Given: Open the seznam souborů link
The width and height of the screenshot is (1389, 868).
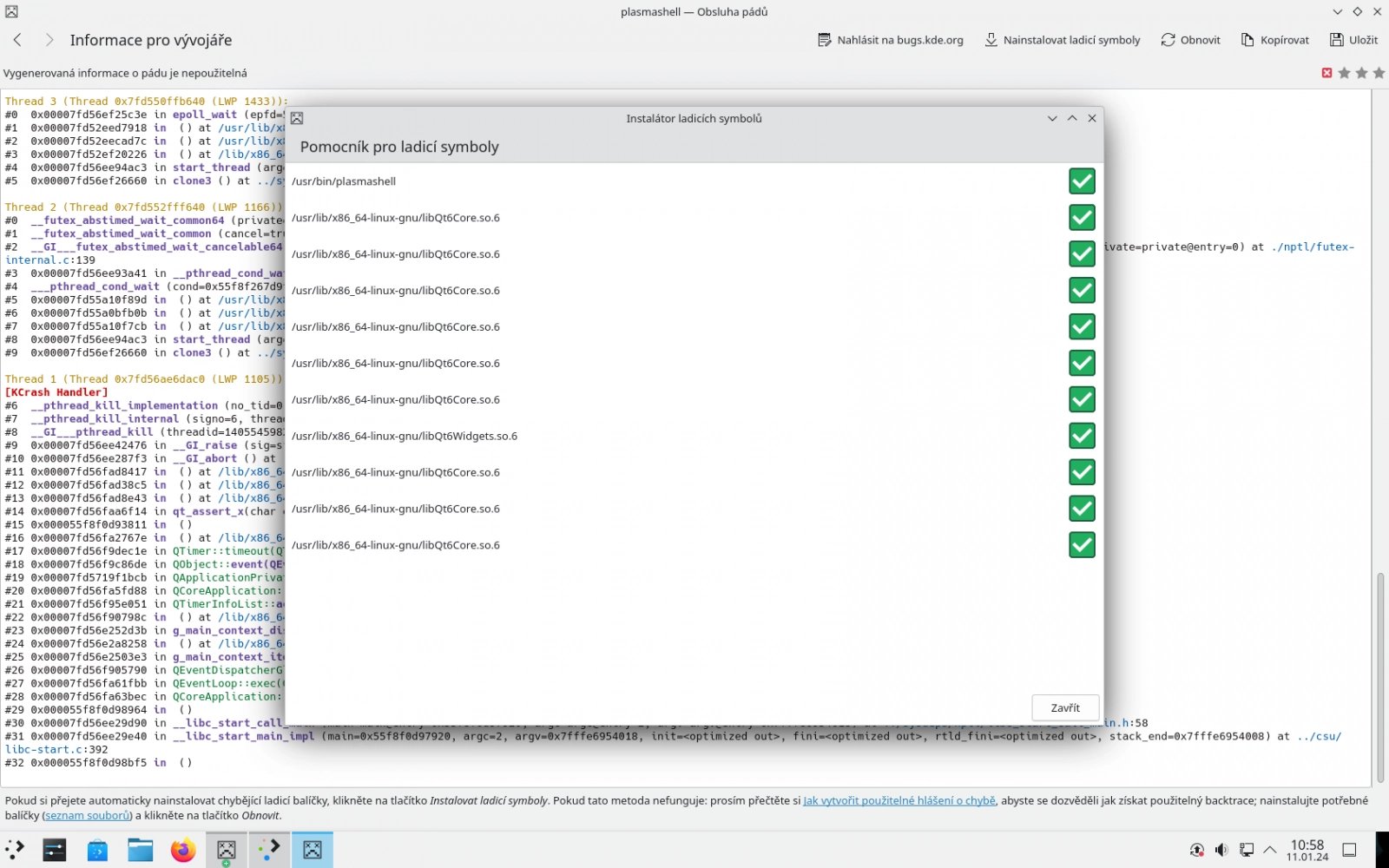Looking at the screenshot, I should coord(87,815).
